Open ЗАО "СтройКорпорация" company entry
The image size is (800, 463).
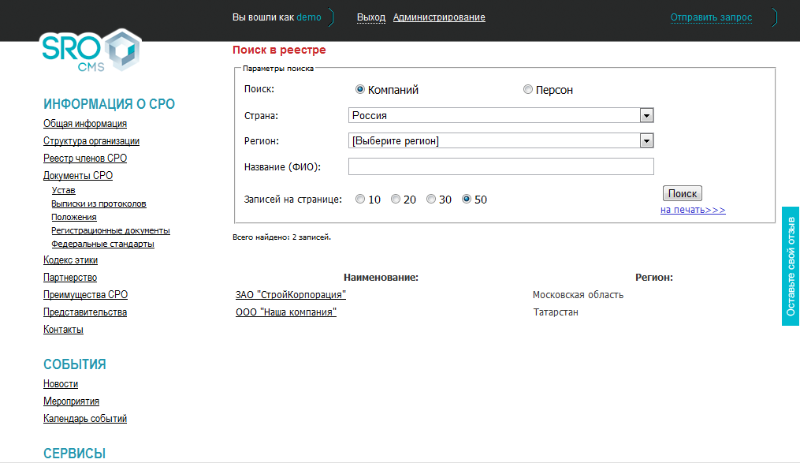[291, 295]
